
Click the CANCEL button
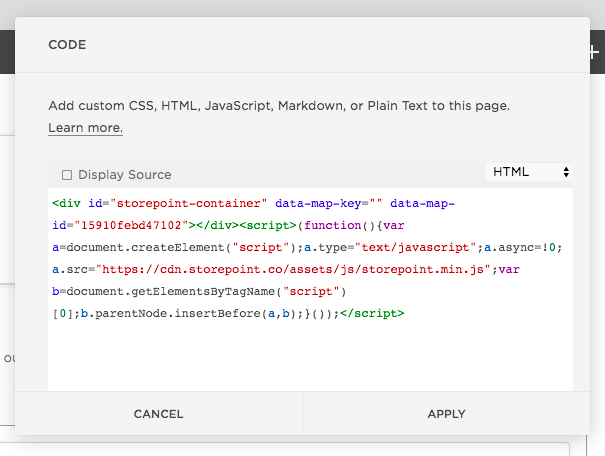coord(159,414)
